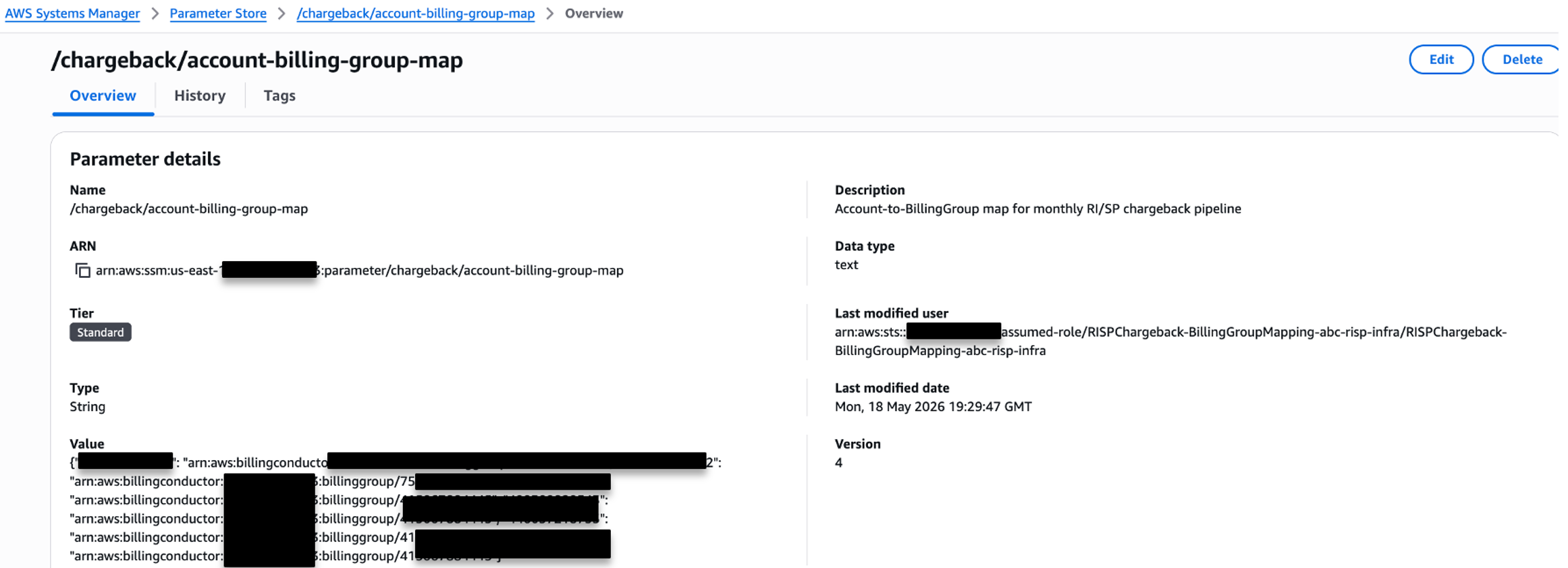The width and height of the screenshot is (1568, 568).
Task: Click the Delete button
Action: [1522, 59]
